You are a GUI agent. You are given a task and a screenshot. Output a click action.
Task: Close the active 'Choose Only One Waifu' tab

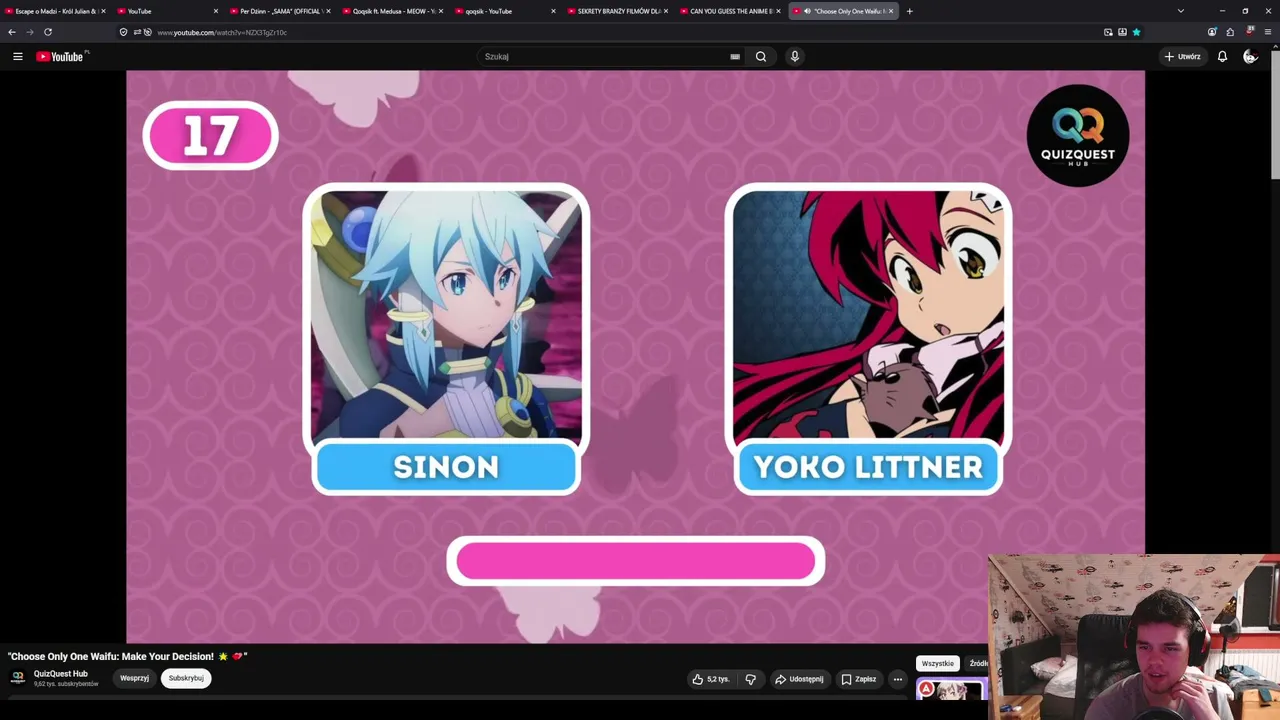point(891,11)
